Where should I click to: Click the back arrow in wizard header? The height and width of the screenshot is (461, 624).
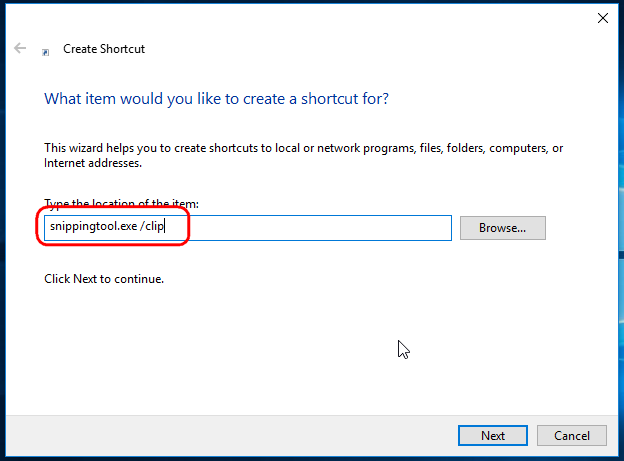click(x=20, y=48)
